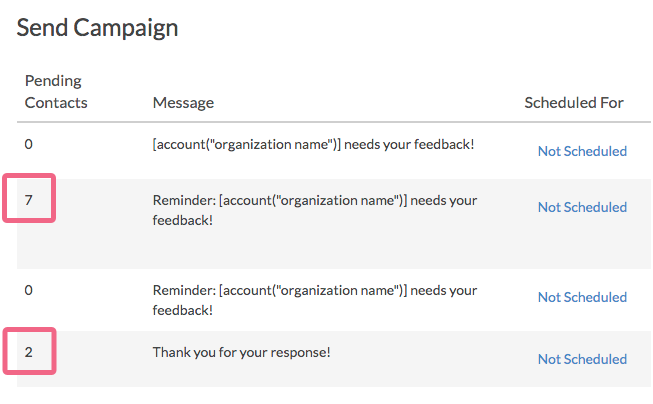The width and height of the screenshot is (653, 404).
Task: Select the first 'needs your feedback!' invite message
Action: pos(313,145)
